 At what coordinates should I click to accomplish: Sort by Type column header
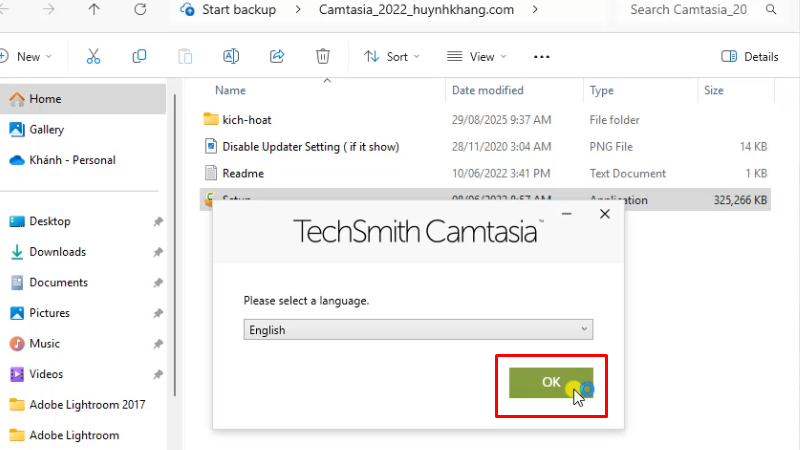pos(602,90)
